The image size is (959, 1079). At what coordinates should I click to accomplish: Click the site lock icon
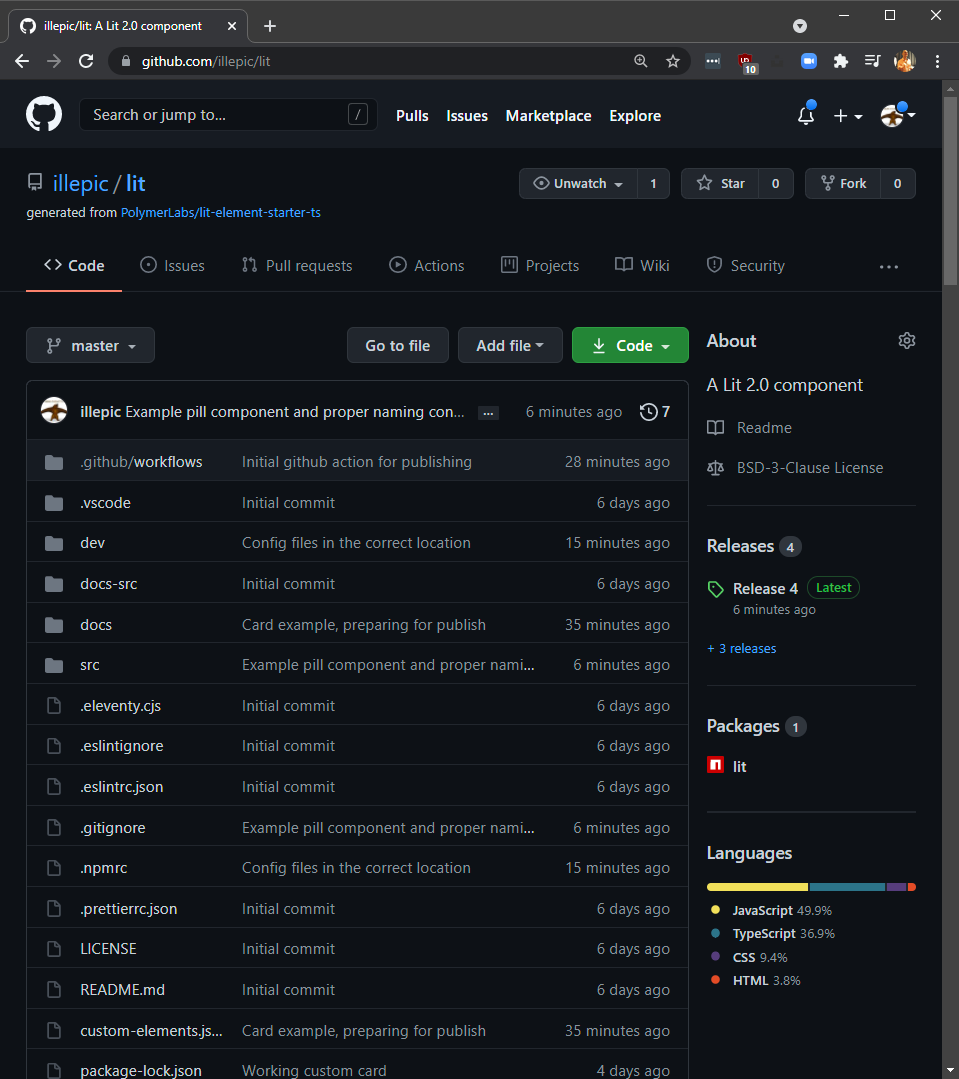point(126,61)
